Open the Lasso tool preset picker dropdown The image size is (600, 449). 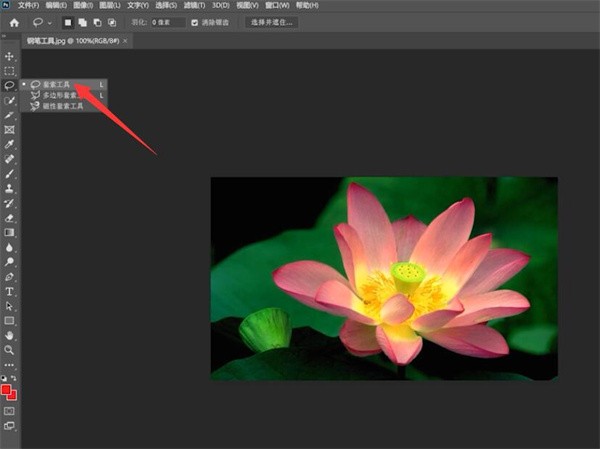coord(50,23)
